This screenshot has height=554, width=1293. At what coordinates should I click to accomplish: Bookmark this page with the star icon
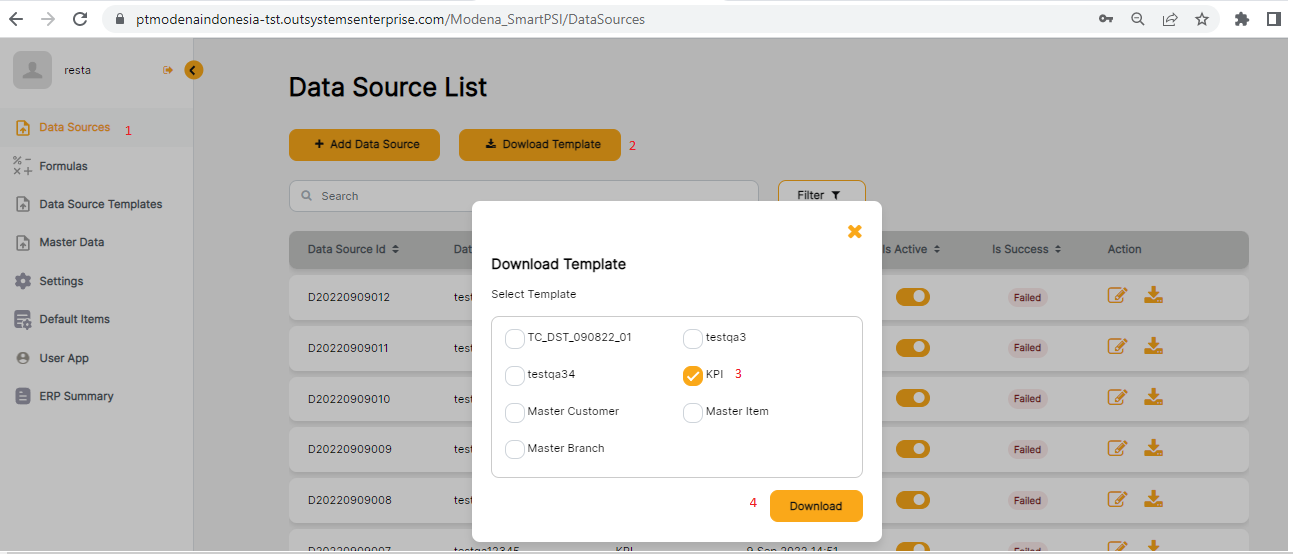[x=1201, y=19]
